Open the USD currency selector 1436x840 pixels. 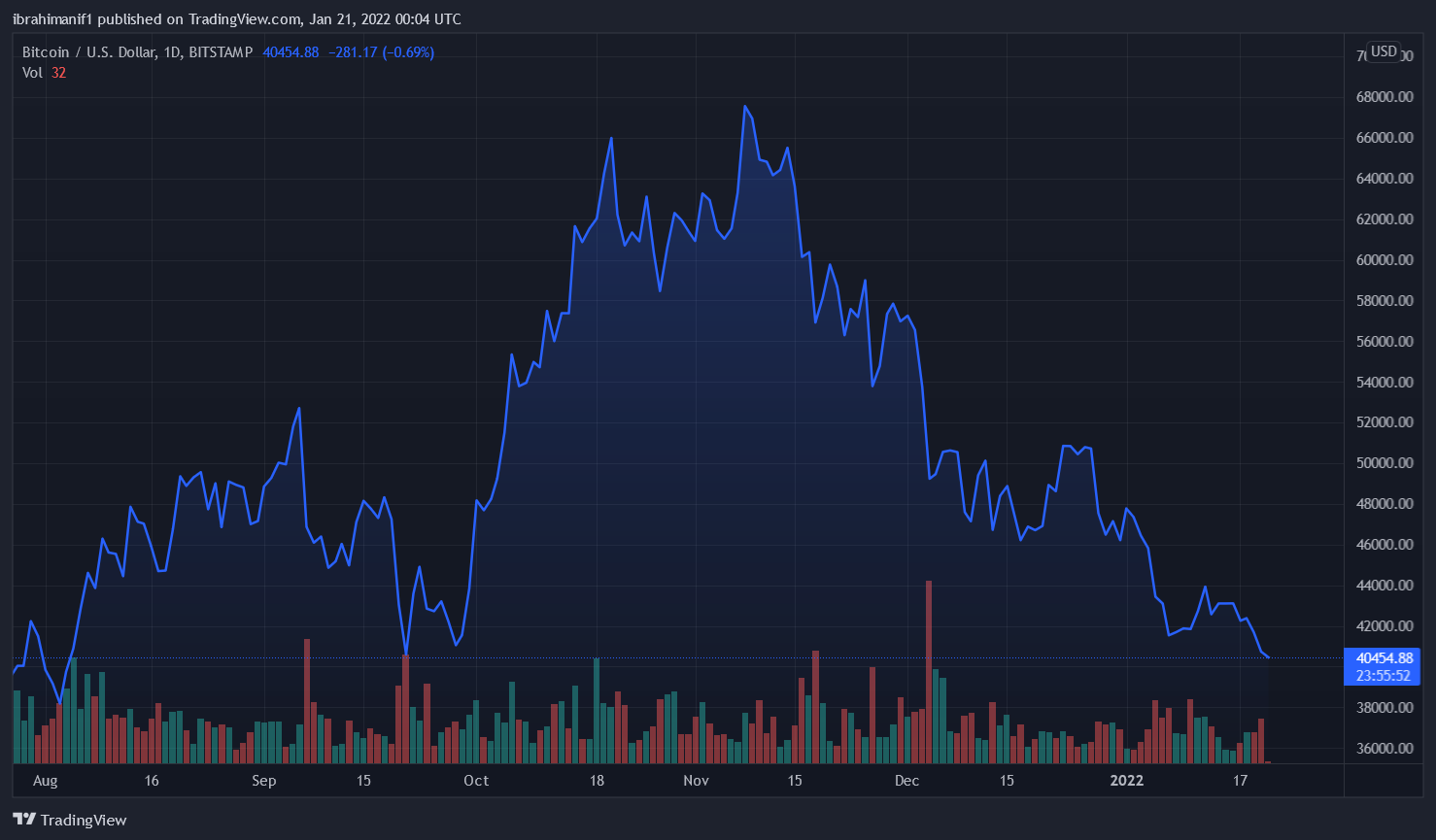1384,51
